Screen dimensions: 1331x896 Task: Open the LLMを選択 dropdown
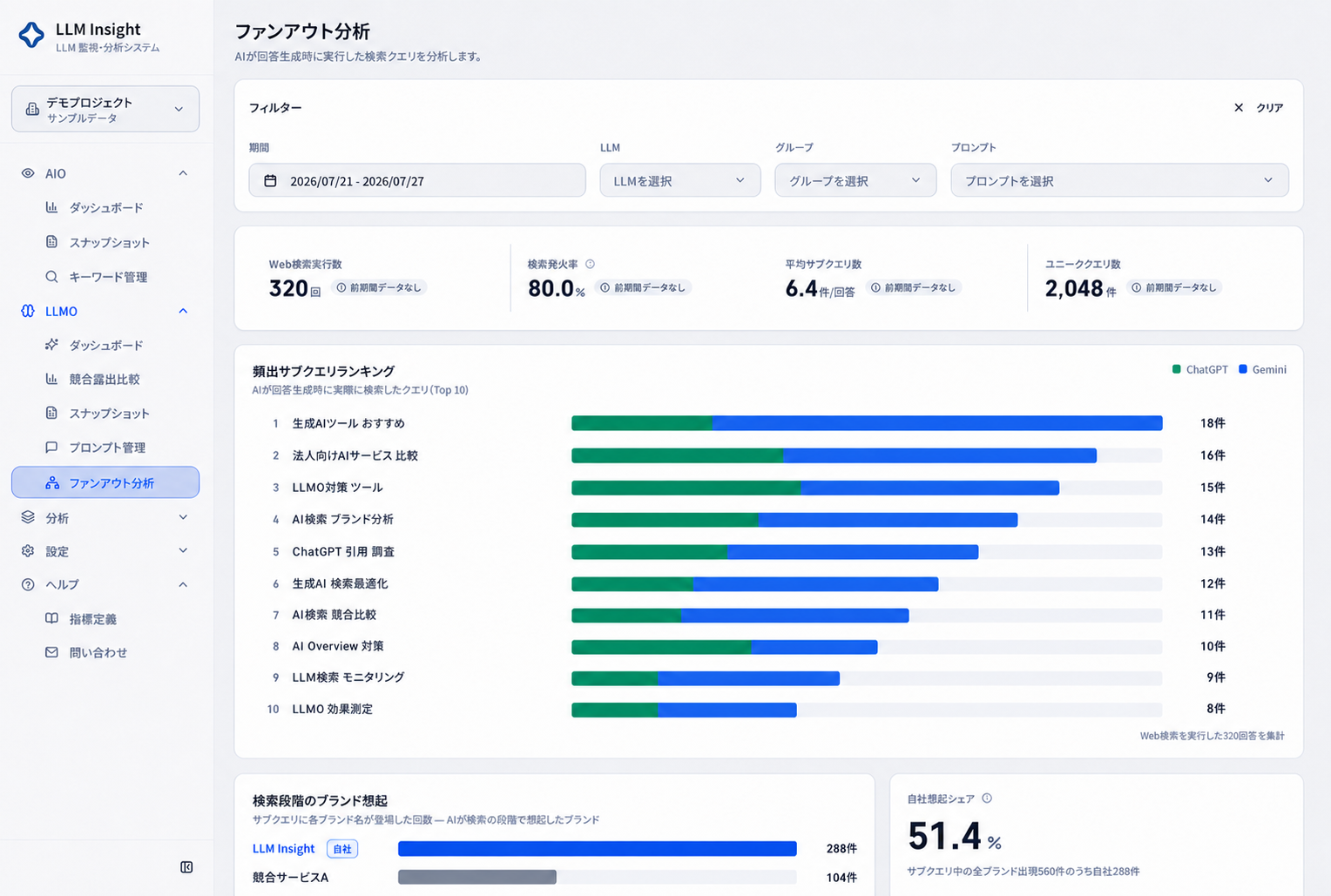point(680,181)
